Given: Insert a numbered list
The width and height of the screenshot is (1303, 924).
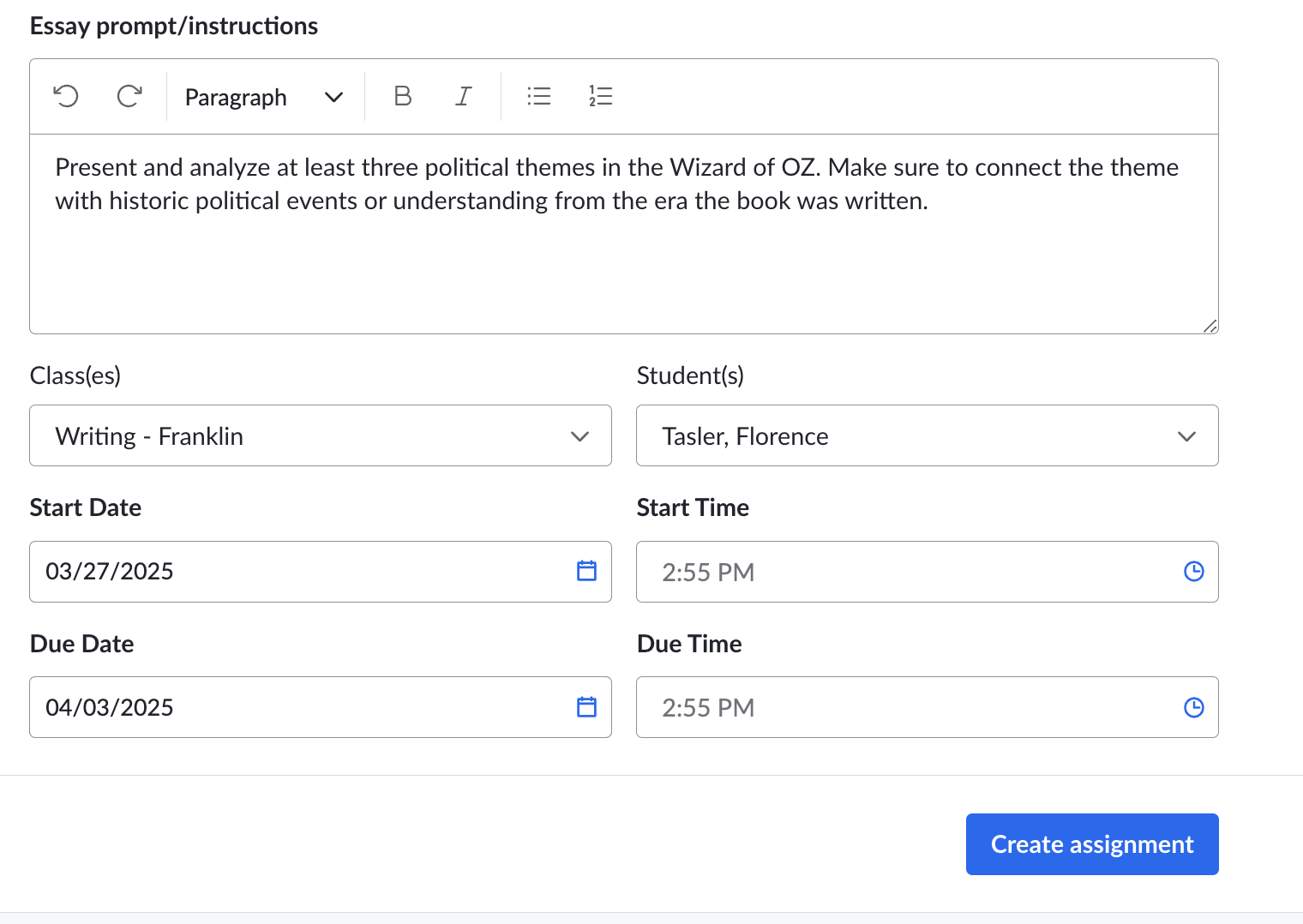Looking at the screenshot, I should tap(601, 96).
